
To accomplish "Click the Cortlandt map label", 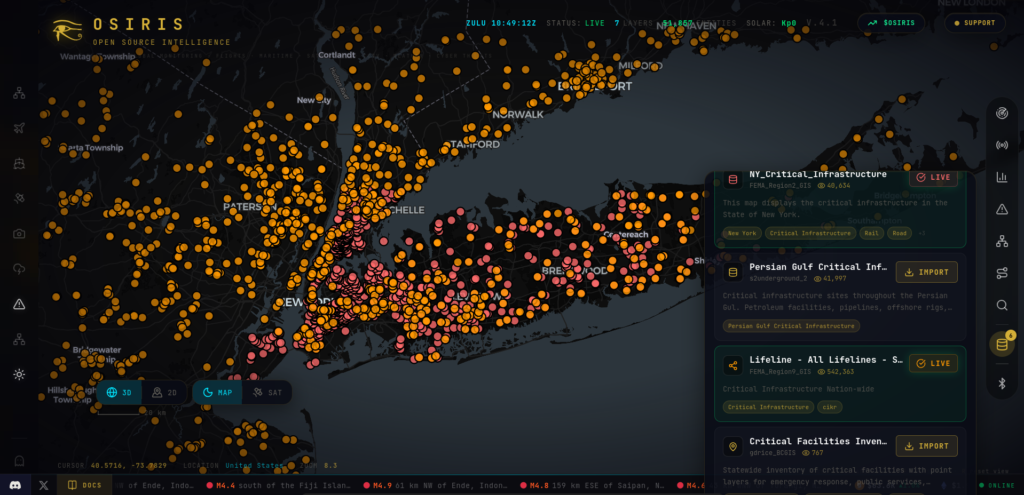I will pyautogui.click(x=336, y=55).
